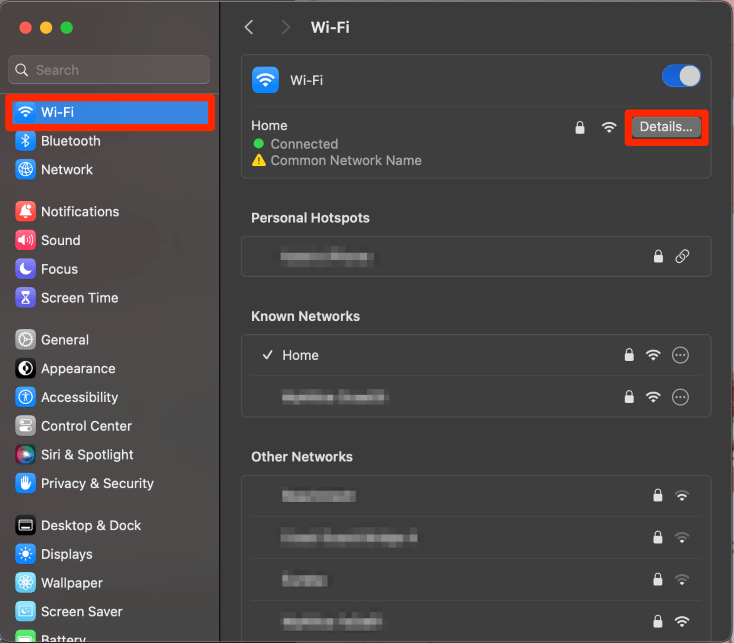Click the Bluetooth icon in sidebar
The image size is (734, 643).
[x=25, y=141]
